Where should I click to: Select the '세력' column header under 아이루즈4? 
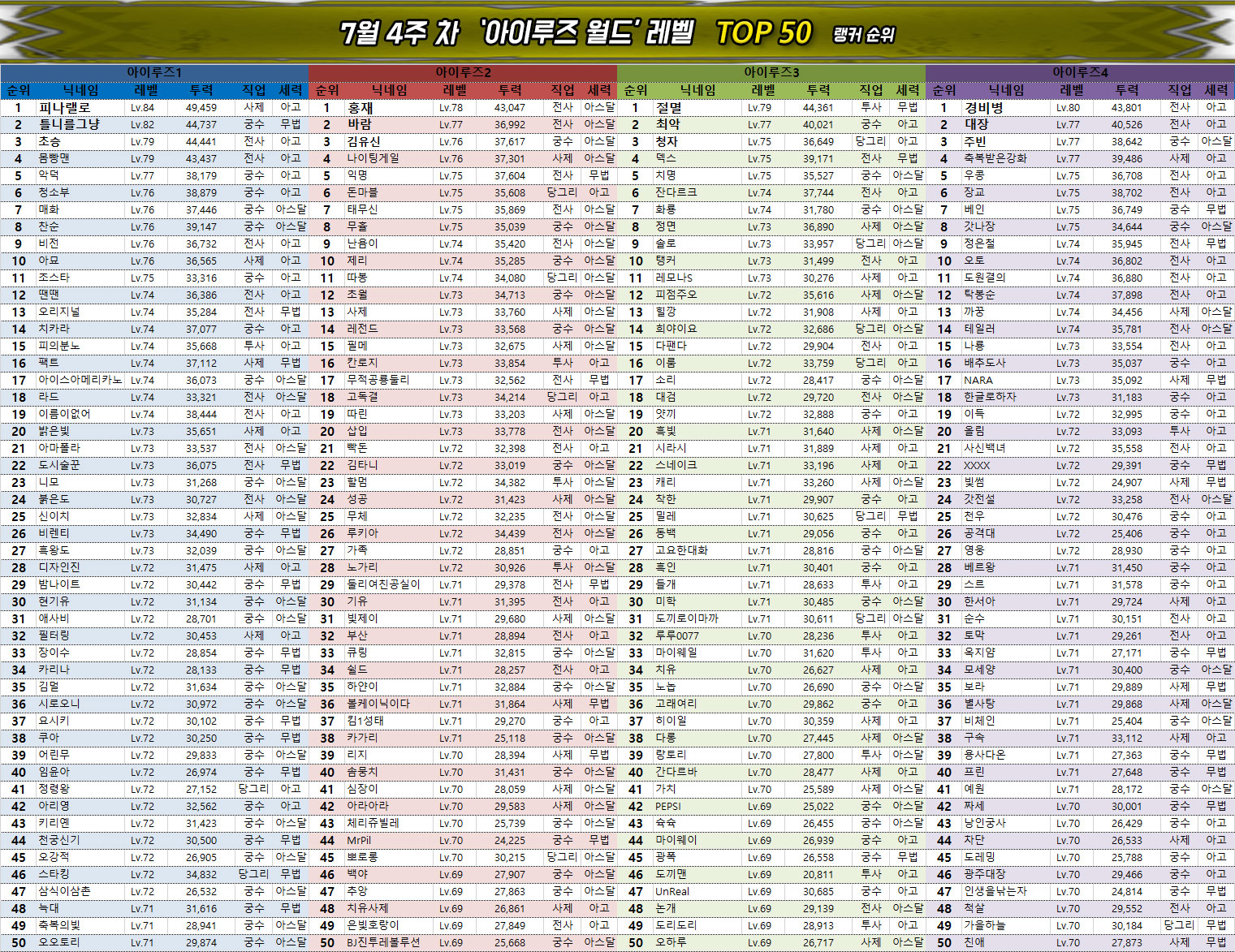1216,90
